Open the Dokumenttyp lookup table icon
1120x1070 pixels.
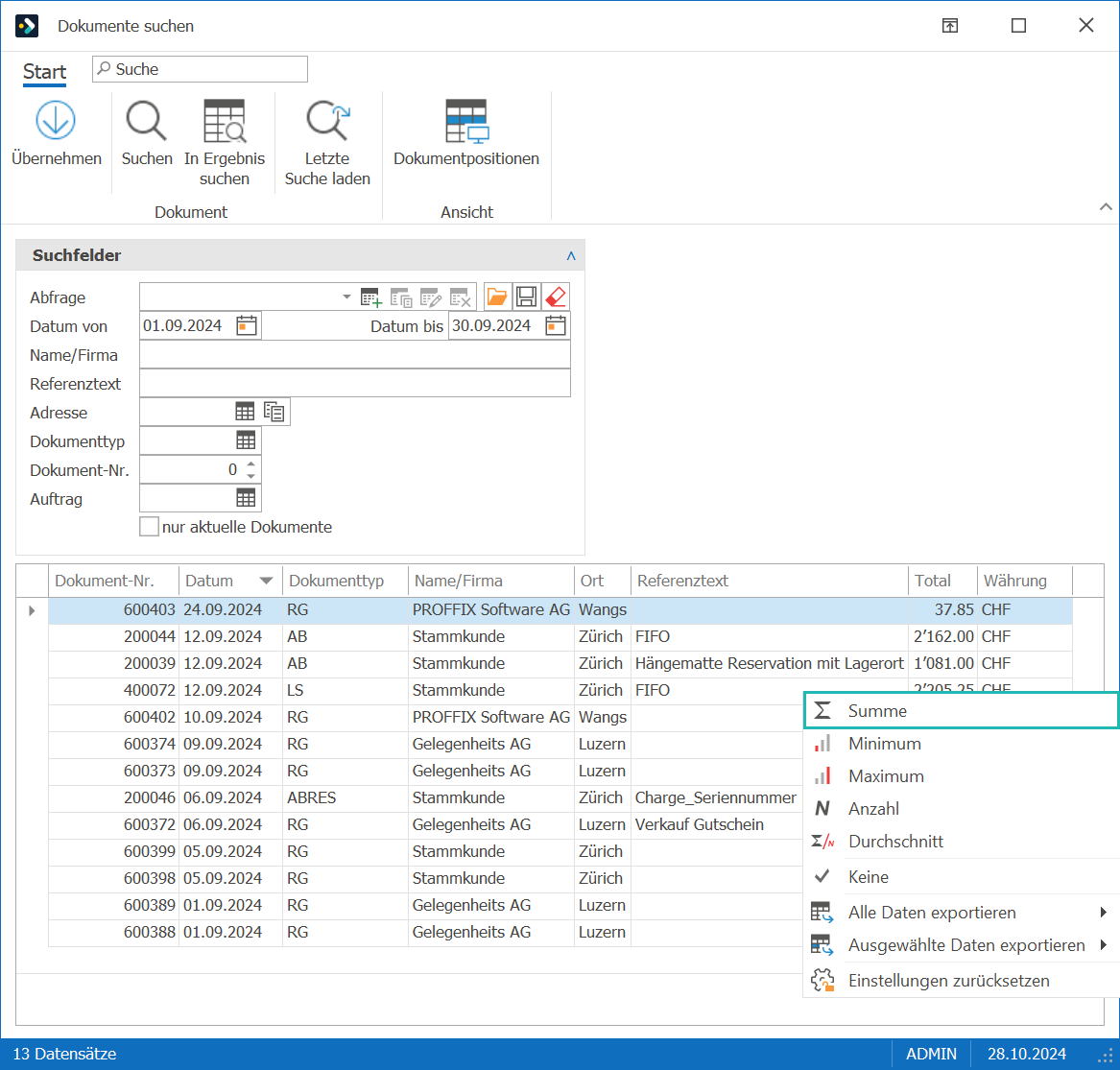tap(246, 440)
